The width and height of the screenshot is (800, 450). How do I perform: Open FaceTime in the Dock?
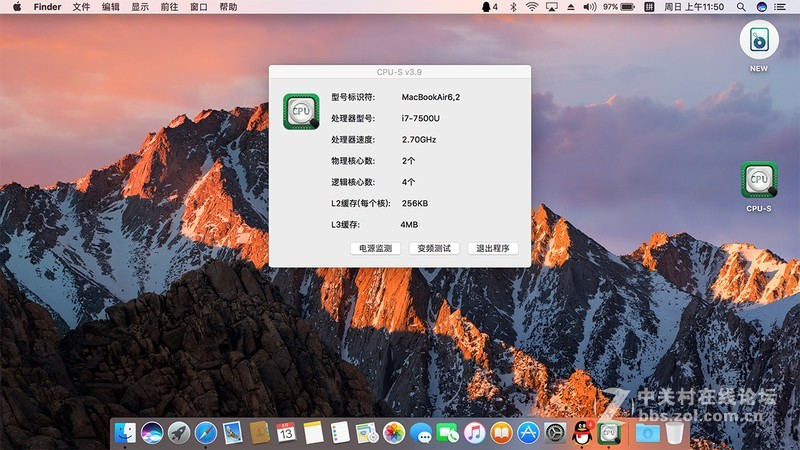[x=447, y=433]
